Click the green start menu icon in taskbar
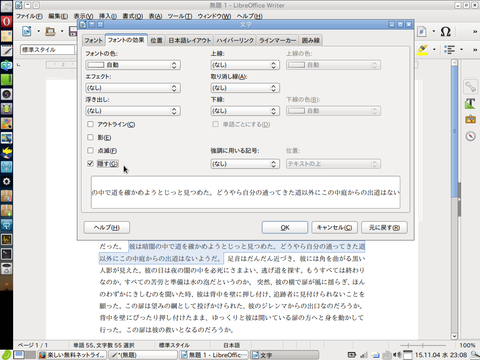 (x=6, y=355)
